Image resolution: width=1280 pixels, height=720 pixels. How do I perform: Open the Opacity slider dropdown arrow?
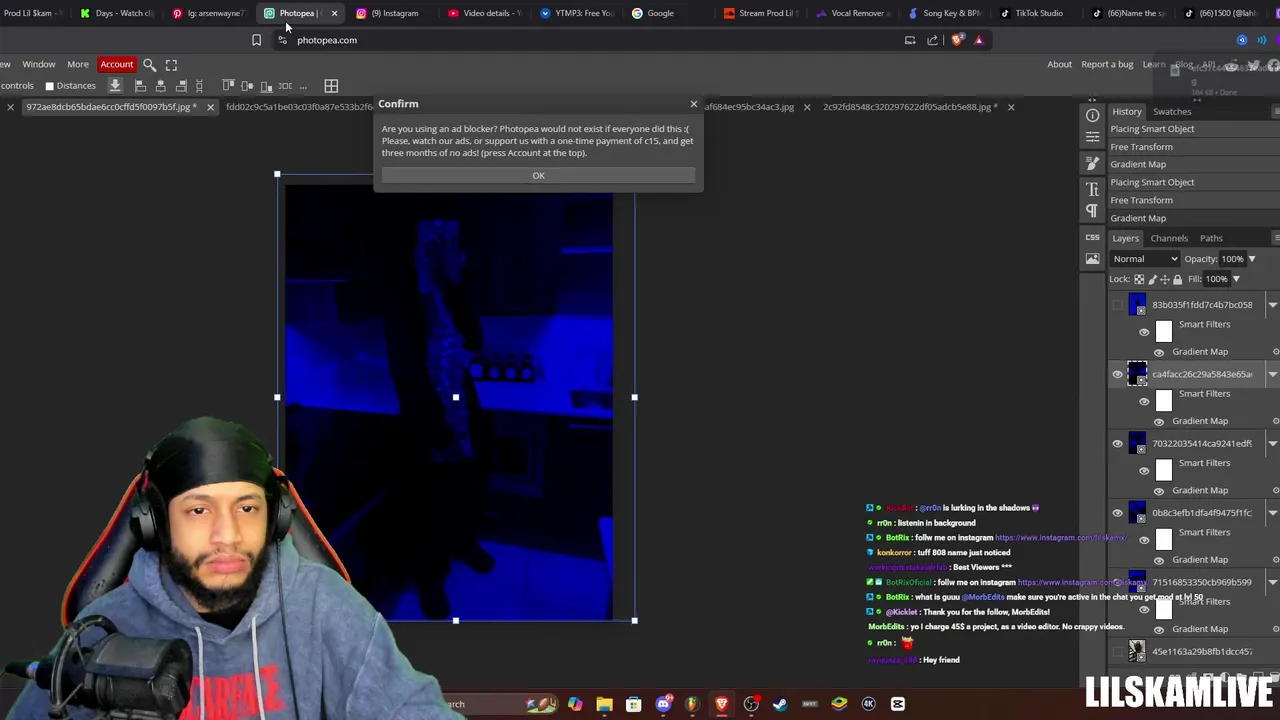pyautogui.click(x=1251, y=259)
